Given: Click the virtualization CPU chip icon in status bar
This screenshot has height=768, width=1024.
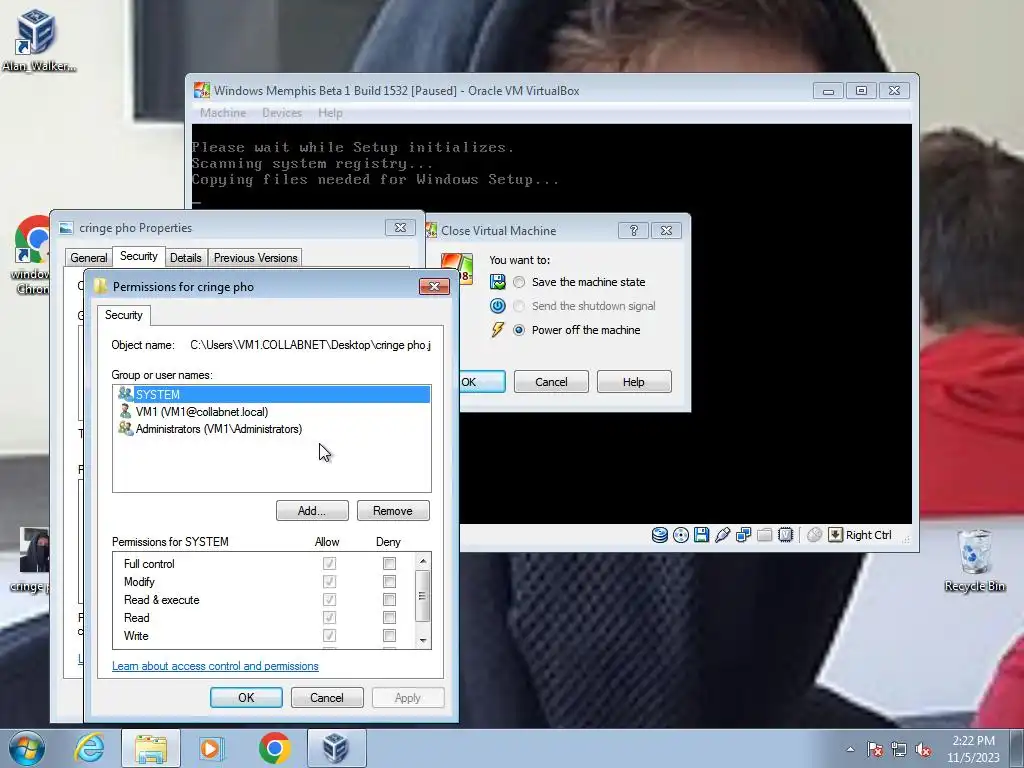Looking at the screenshot, I should click(x=786, y=535).
